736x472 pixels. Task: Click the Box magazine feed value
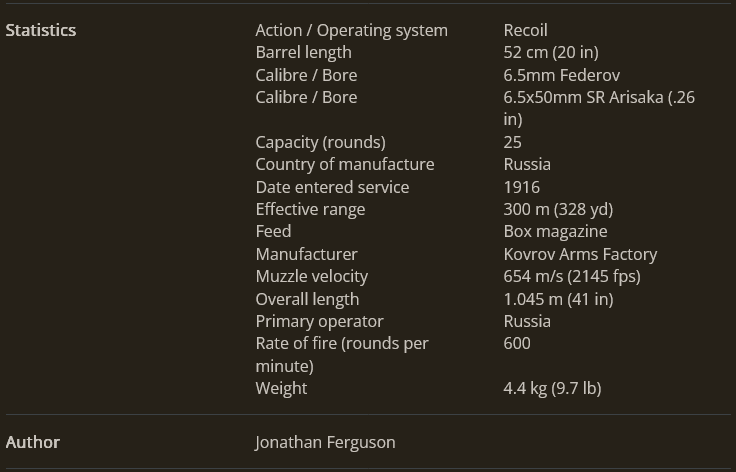click(x=555, y=232)
